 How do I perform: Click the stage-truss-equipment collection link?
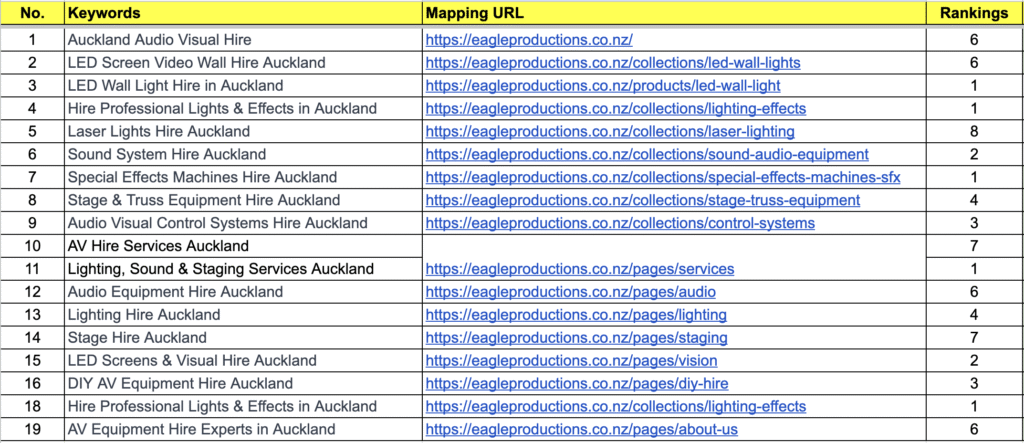(x=642, y=200)
